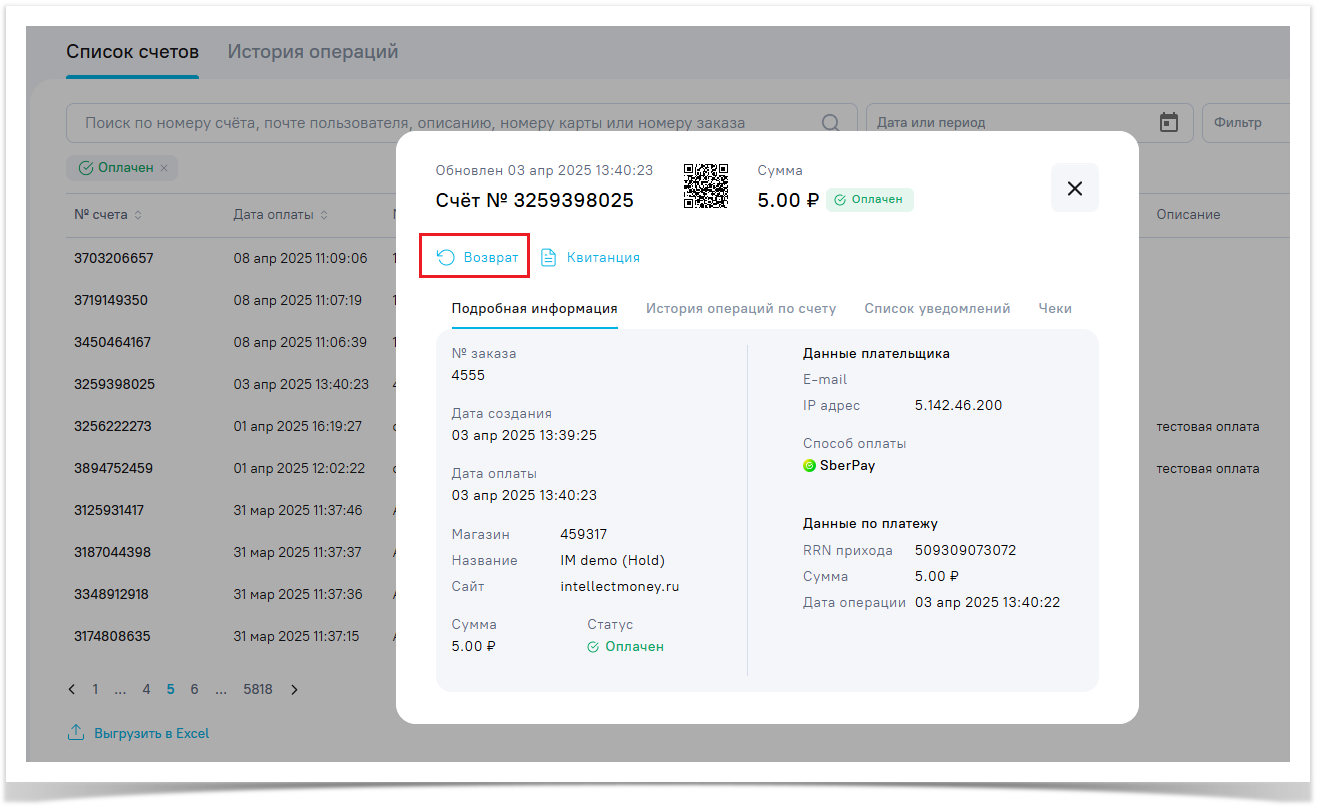1324x811 pixels.
Task: Click the search magnifier icon
Action: click(x=830, y=123)
